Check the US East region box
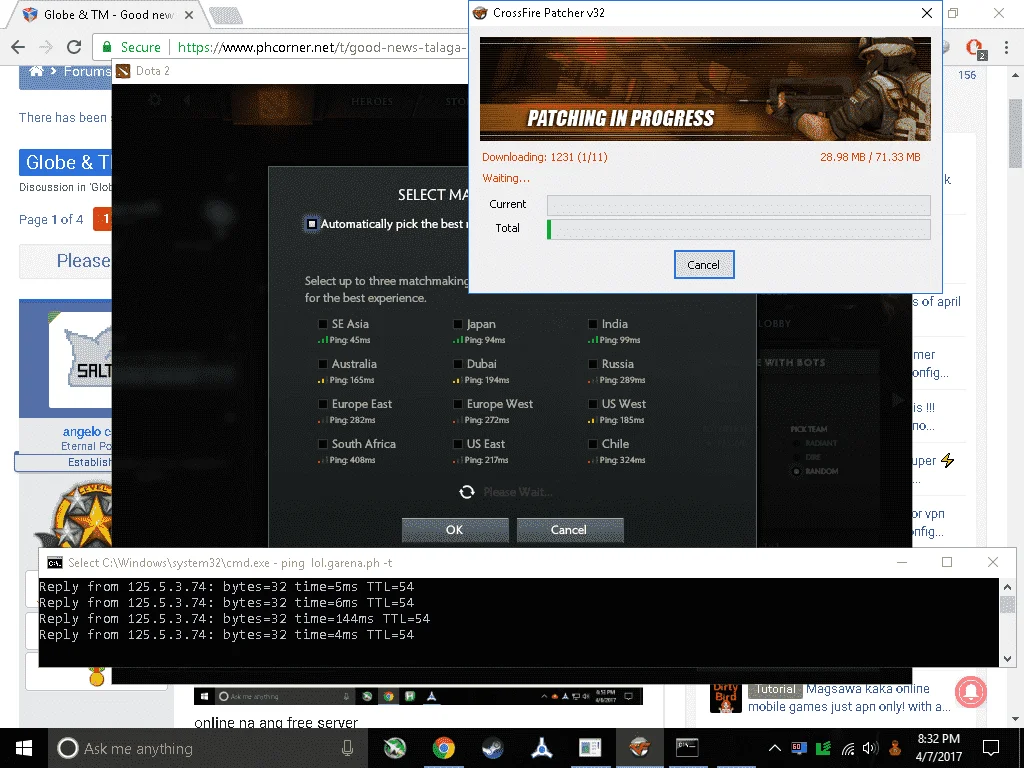 tap(458, 444)
